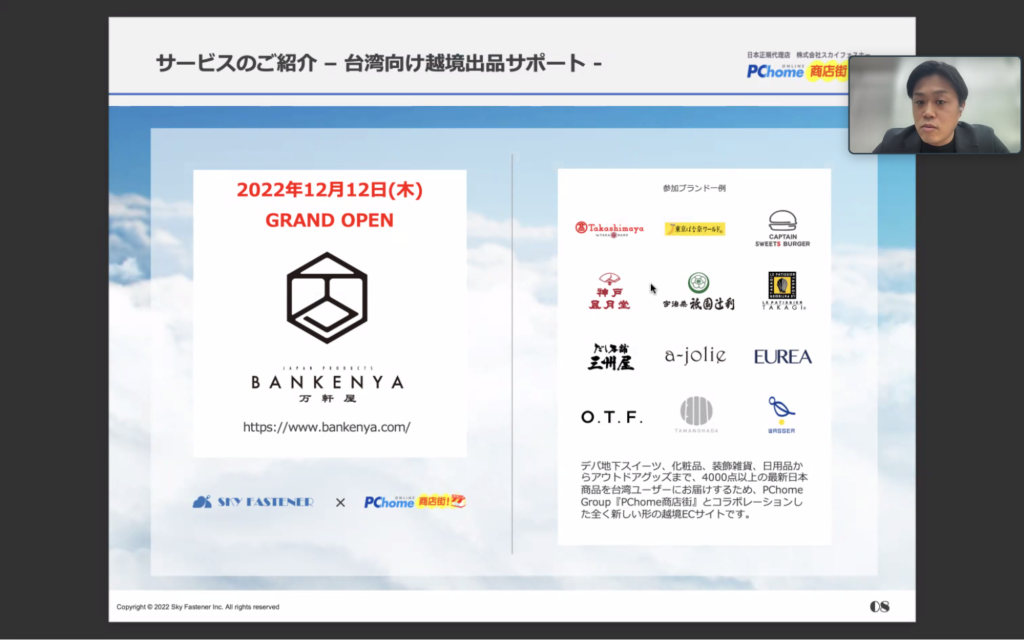The height and width of the screenshot is (640, 1024).
Task: Click the BANKENYA cube logo
Action: coord(327,298)
